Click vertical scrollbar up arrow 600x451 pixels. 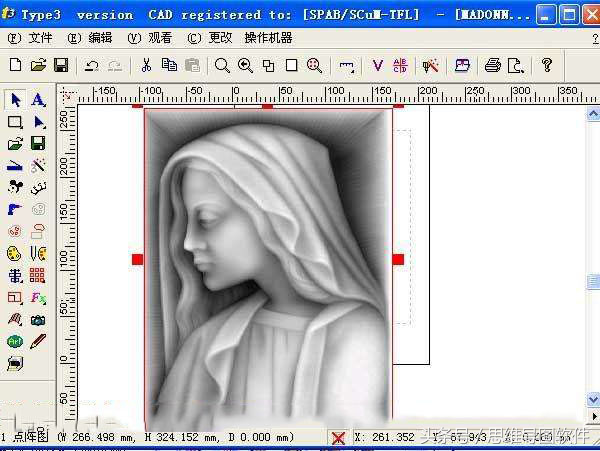[x=593, y=114]
